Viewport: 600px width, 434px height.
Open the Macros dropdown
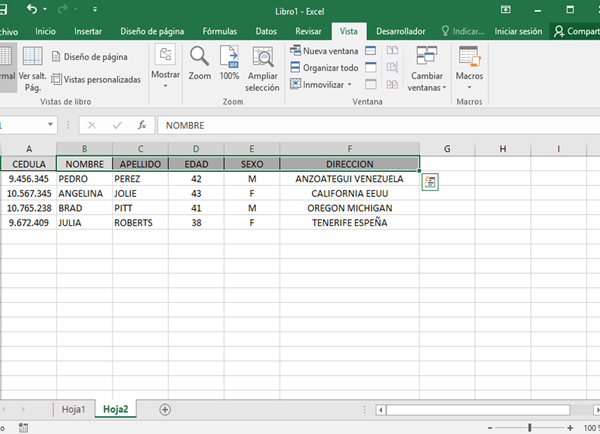(469, 68)
